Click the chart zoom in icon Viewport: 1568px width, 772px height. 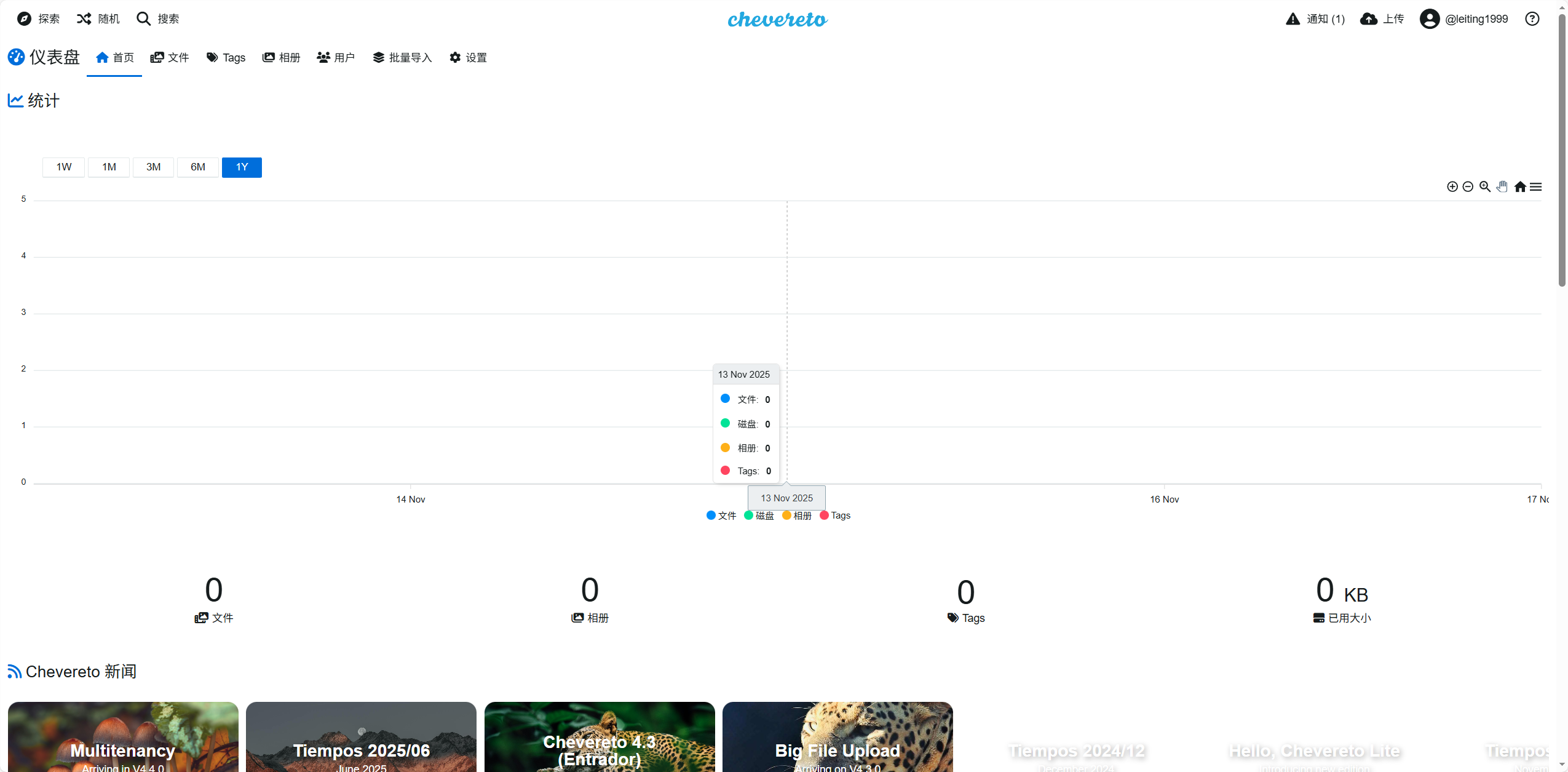pos(1452,187)
